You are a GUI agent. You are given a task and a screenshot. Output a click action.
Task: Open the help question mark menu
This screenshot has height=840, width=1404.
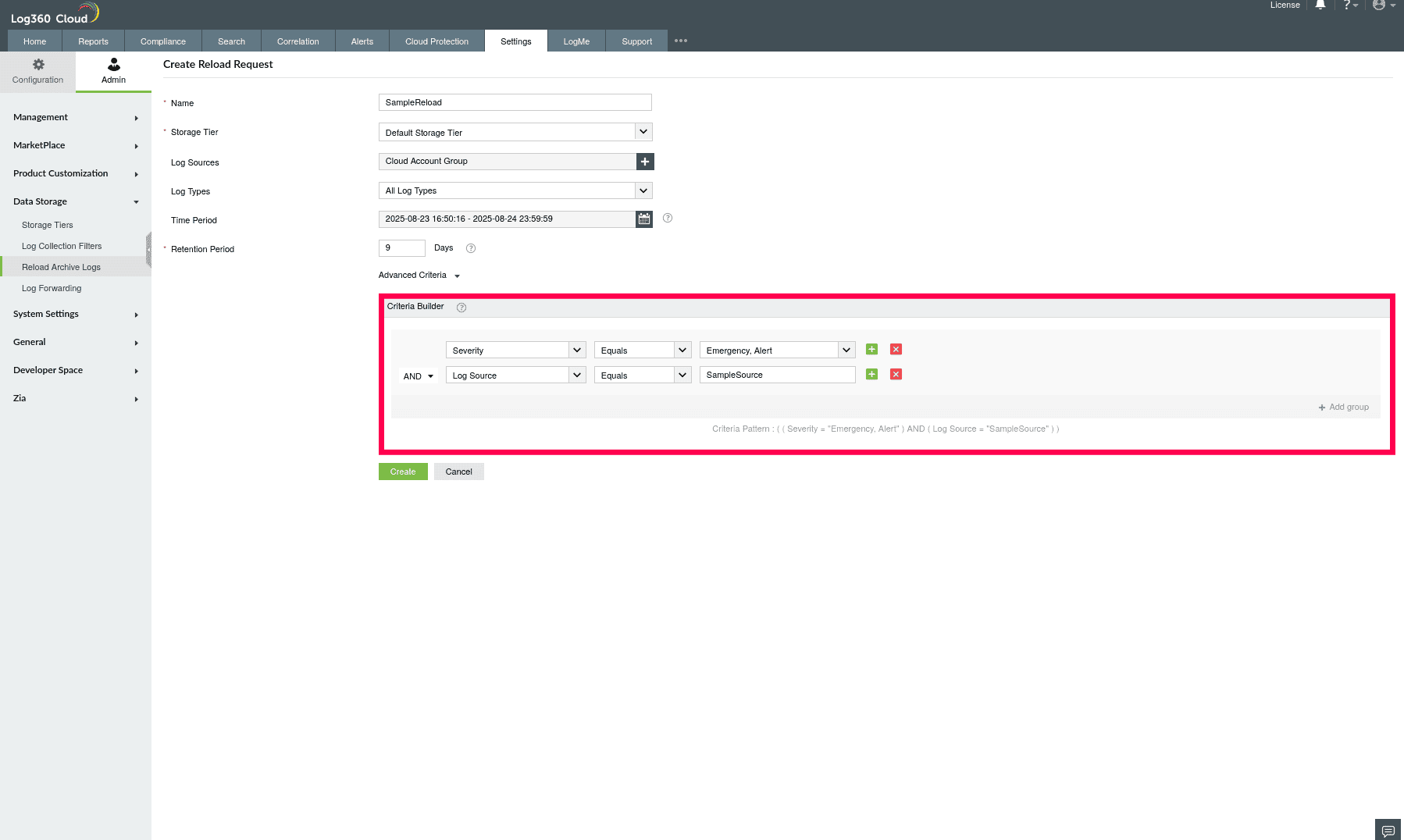point(1350,5)
